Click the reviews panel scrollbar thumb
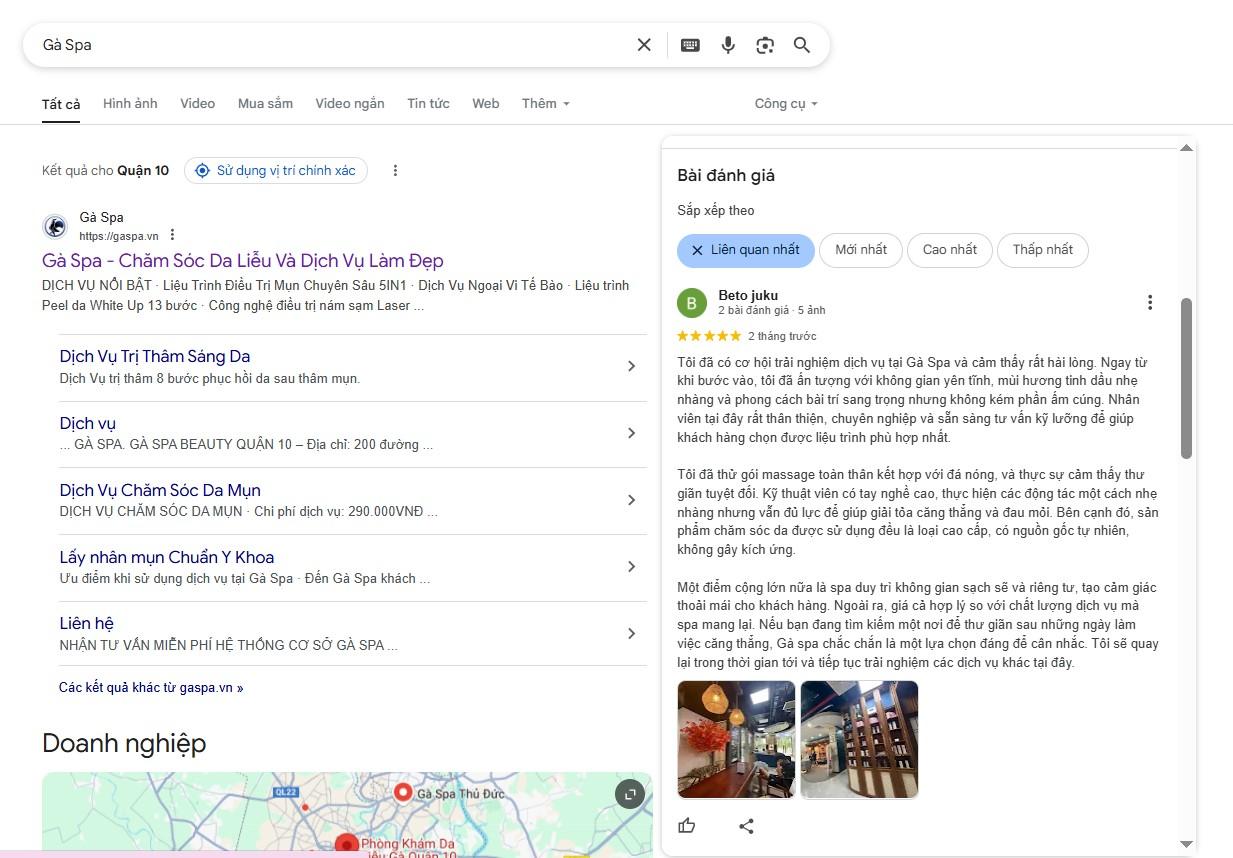This screenshot has width=1233, height=858. click(1187, 378)
